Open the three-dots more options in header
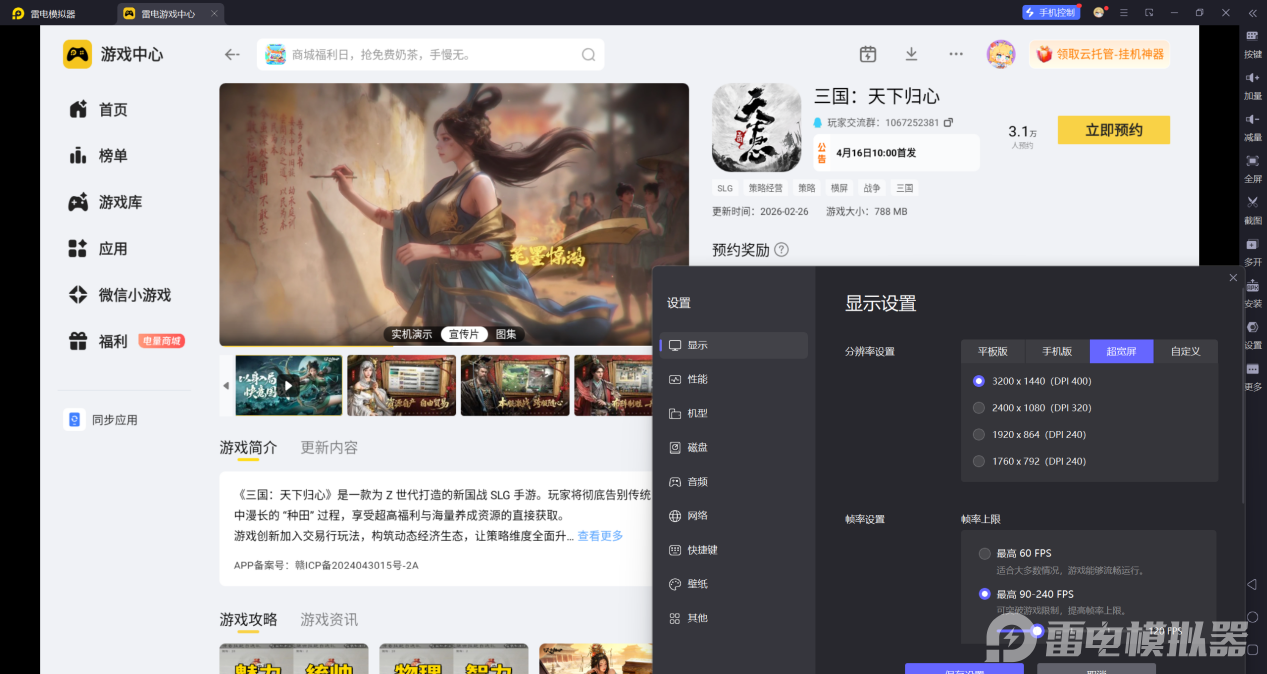The image size is (1267, 674). (956, 54)
